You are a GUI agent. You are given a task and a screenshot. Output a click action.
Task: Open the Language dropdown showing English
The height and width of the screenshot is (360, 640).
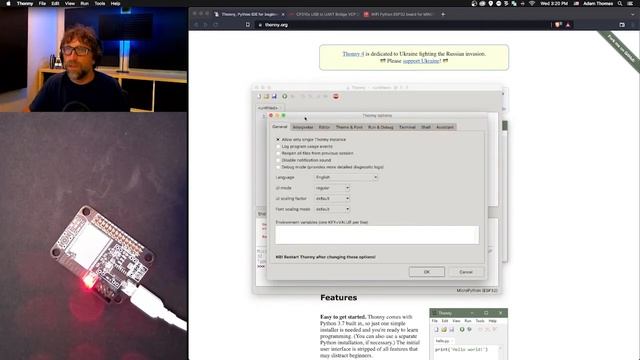point(346,178)
